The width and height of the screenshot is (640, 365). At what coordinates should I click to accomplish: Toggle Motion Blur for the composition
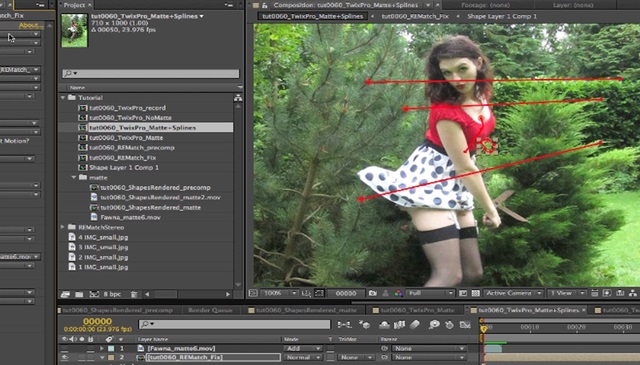(x=415, y=325)
